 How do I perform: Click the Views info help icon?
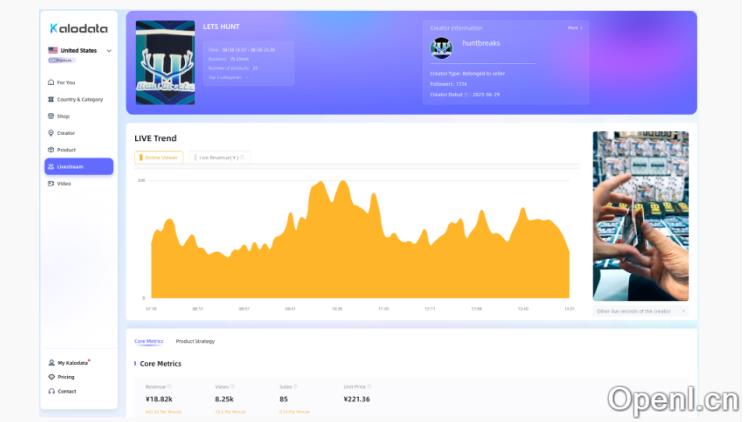coord(233,387)
